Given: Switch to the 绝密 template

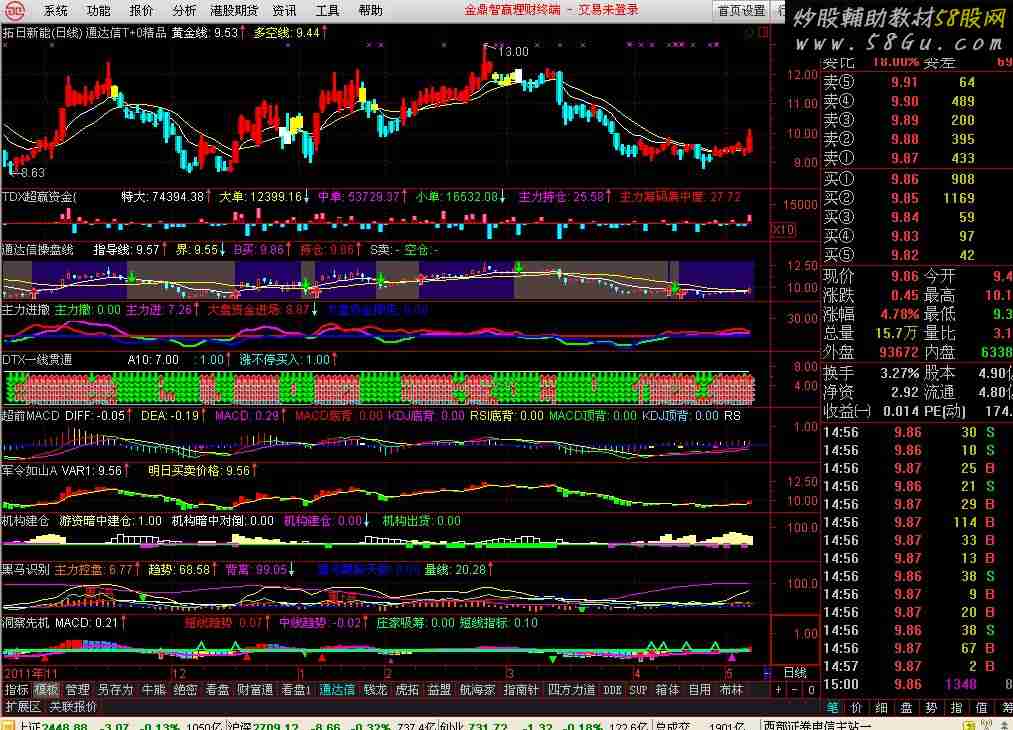Looking at the screenshot, I should pos(185,690).
